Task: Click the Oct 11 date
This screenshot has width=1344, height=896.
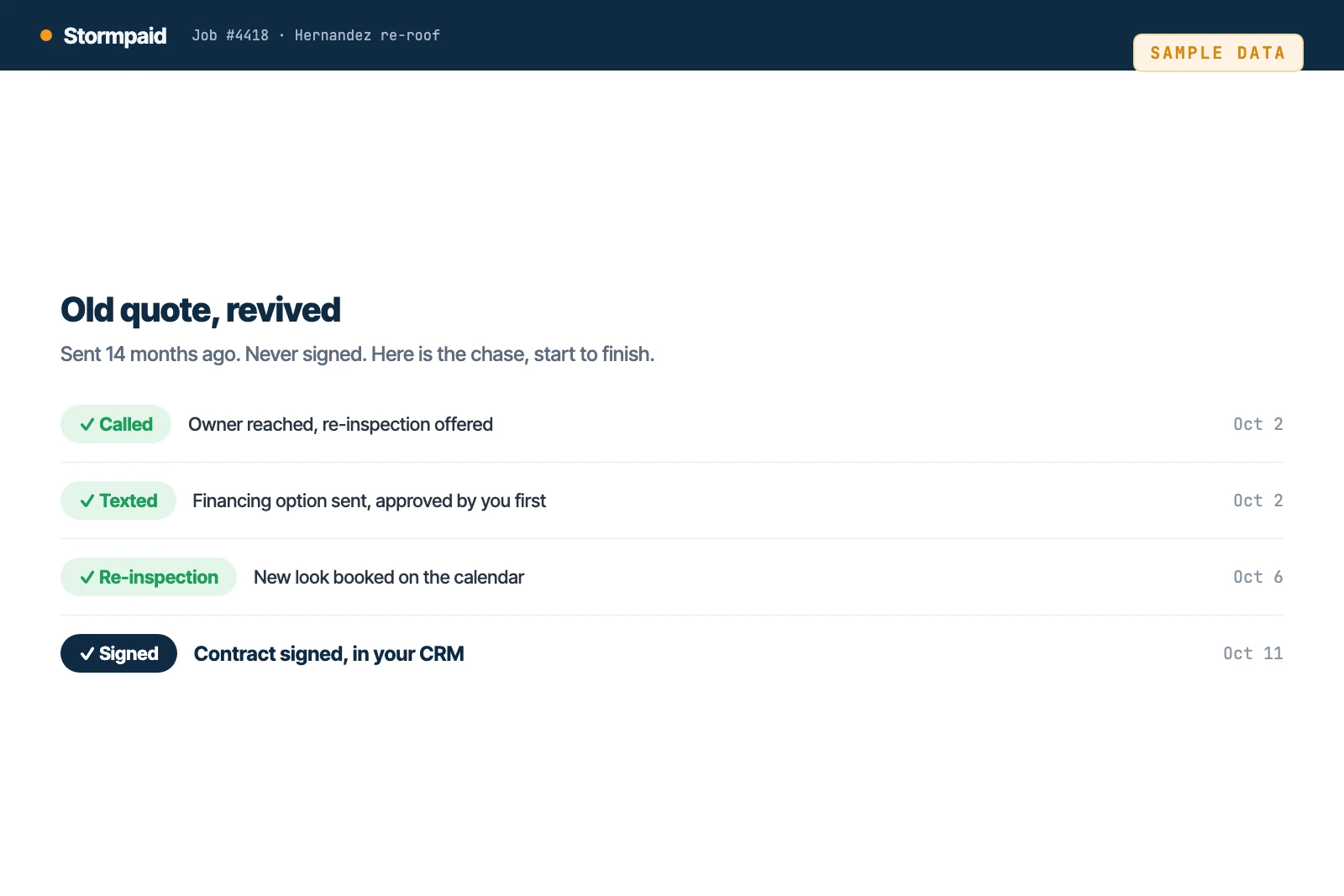Action: pos(1252,653)
